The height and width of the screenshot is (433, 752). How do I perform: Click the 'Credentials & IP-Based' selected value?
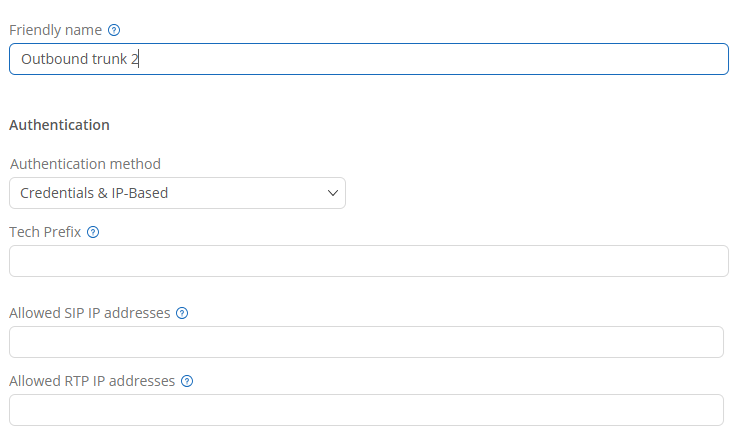click(x=94, y=193)
